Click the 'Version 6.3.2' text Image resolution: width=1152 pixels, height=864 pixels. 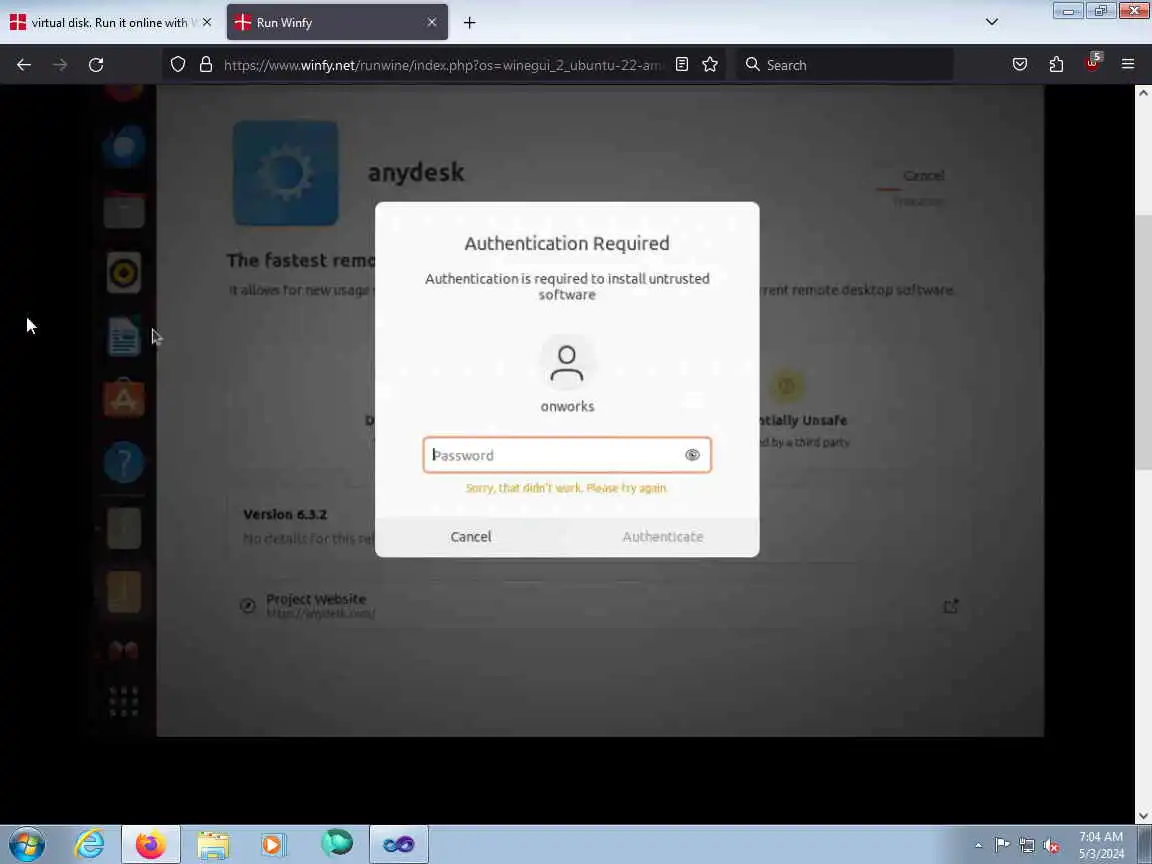(285, 514)
